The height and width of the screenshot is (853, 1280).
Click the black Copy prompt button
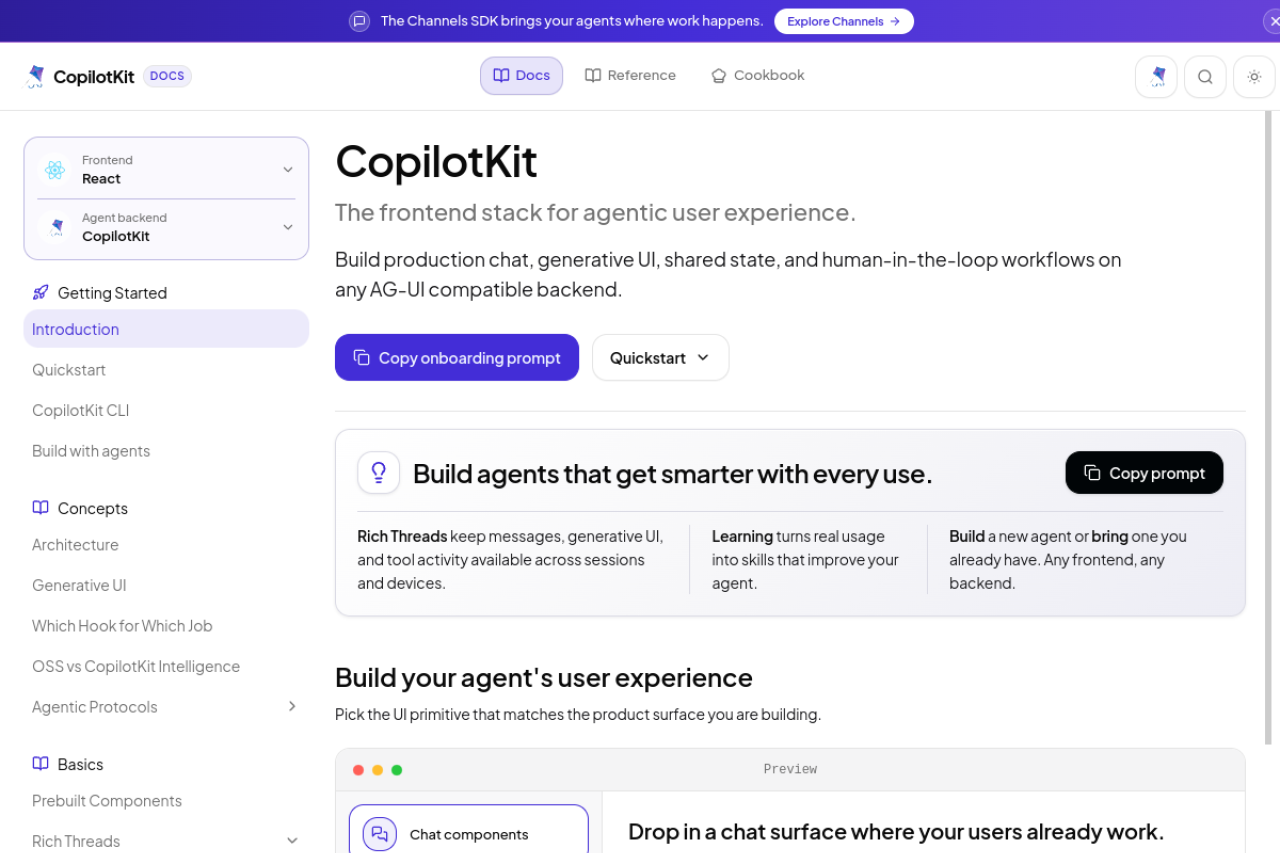point(1144,473)
